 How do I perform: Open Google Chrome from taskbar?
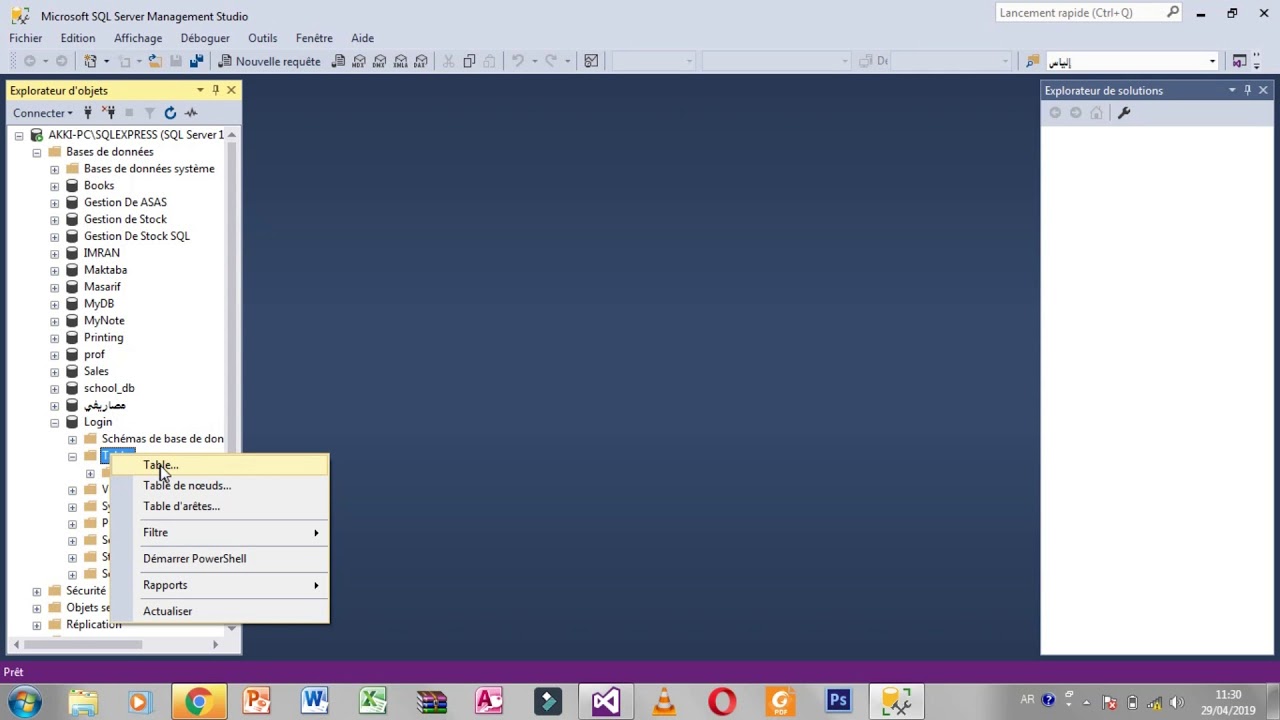(198, 701)
